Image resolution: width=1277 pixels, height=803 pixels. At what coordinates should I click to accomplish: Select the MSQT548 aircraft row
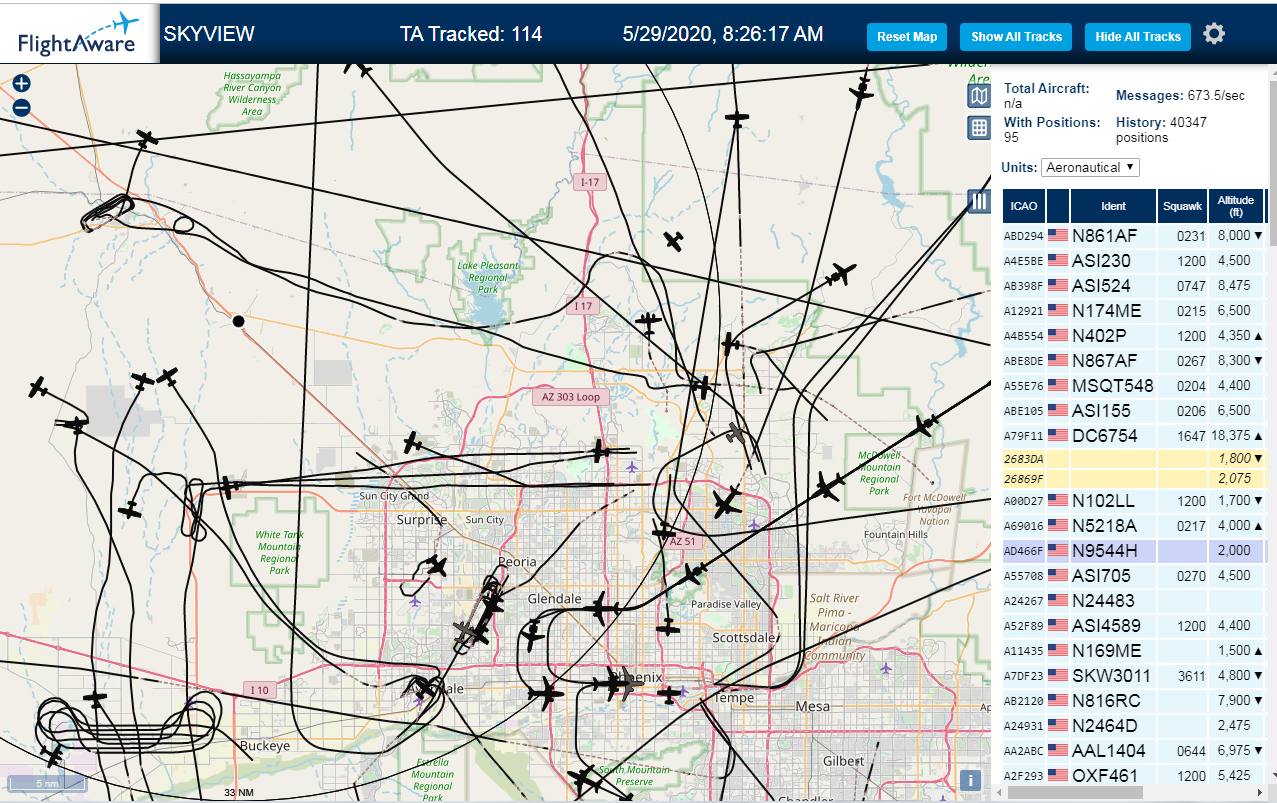(1134, 386)
